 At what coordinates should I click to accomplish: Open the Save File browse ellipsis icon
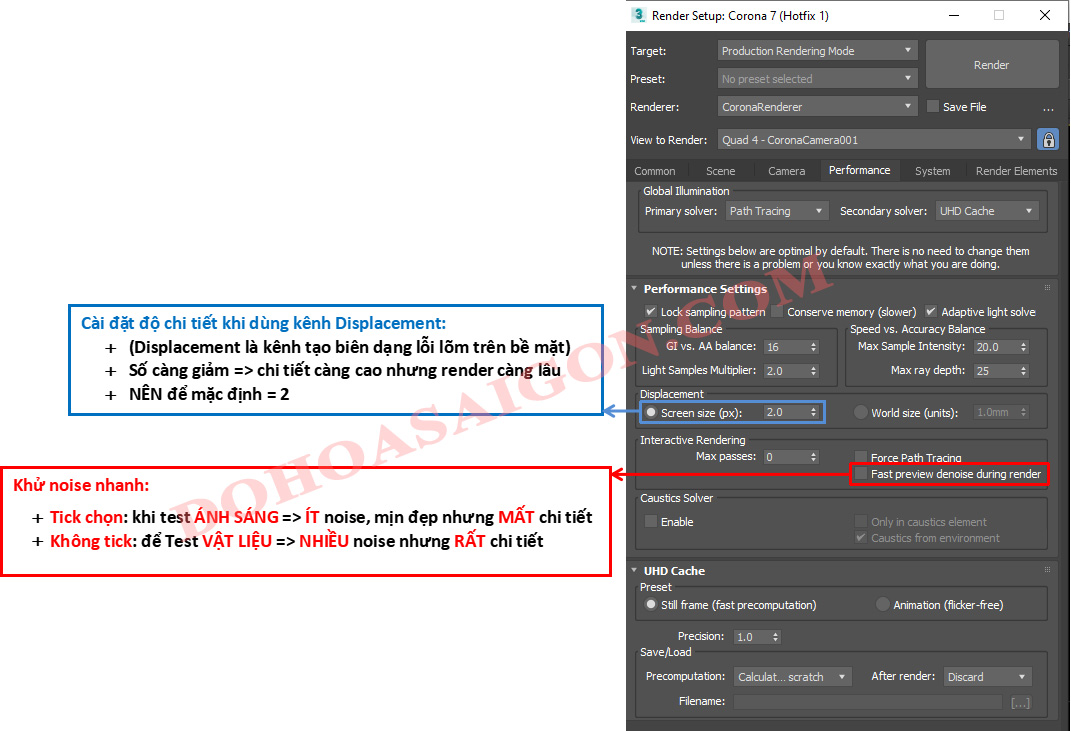pyautogui.click(x=1048, y=106)
